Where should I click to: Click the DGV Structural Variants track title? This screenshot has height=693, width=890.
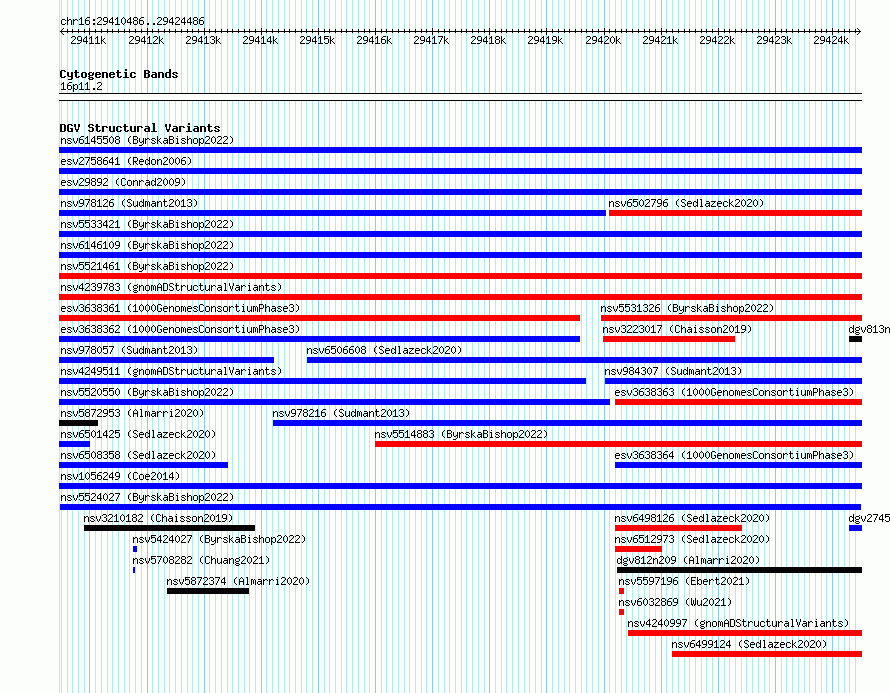point(140,128)
